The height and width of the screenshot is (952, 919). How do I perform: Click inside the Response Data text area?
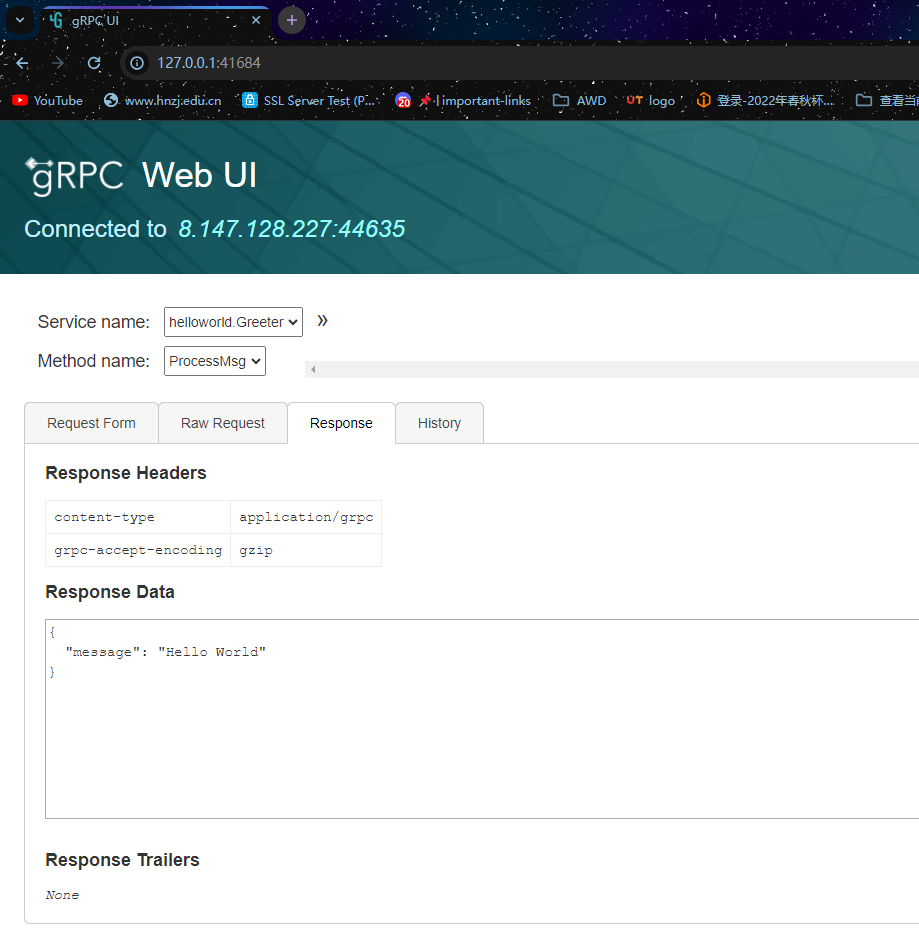click(x=482, y=719)
